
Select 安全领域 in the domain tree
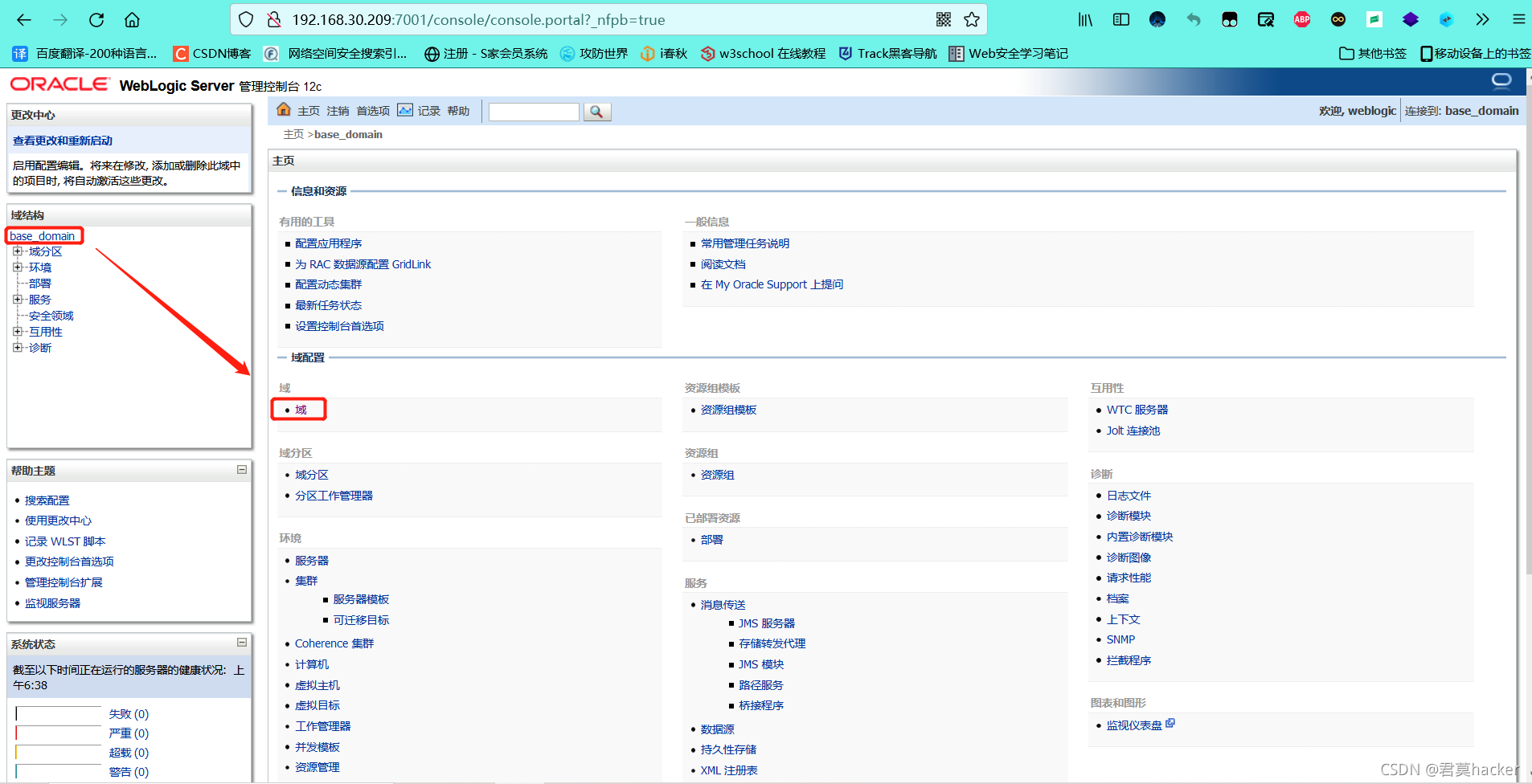pyautogui.click(x=51, y=316)
